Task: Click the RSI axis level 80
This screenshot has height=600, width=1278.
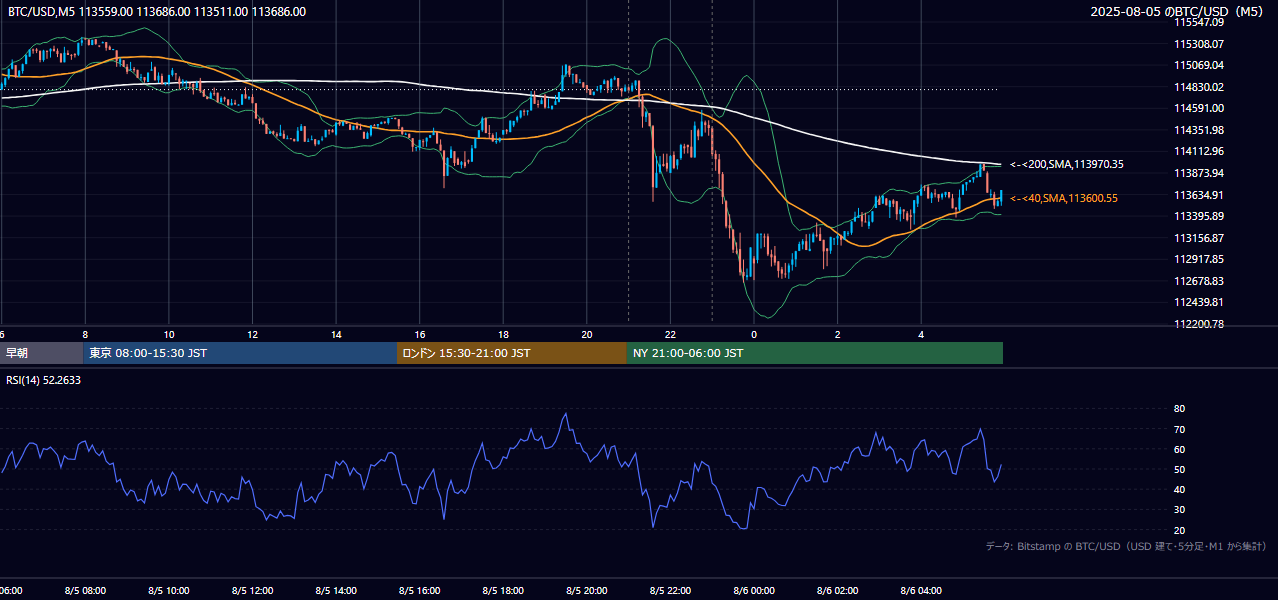Action: pyautogui.click(x=1179, y=409)
